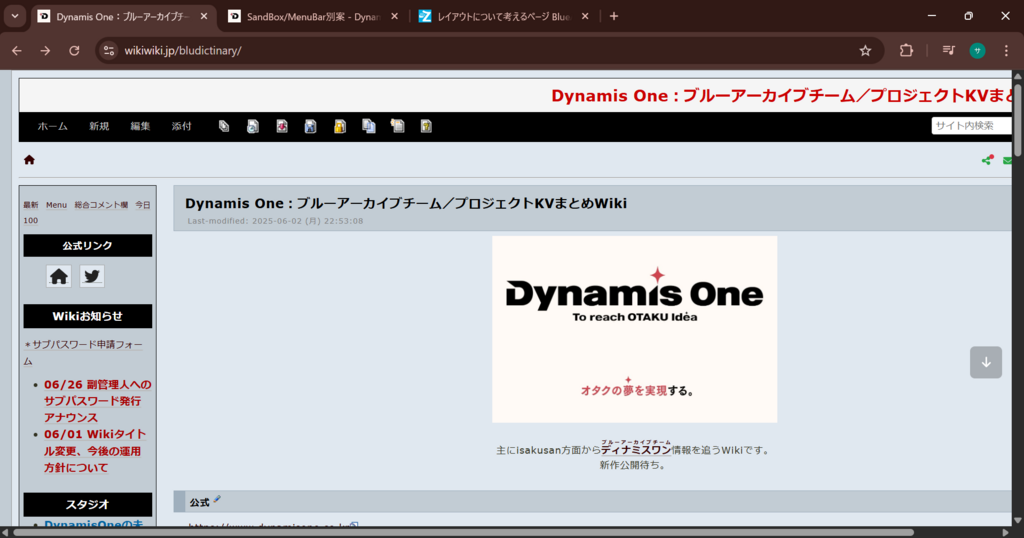The width and height of the screenshot is (1024, 538).
Task: Click the green mail envelope icon
Action: [x=1008, y=160]
